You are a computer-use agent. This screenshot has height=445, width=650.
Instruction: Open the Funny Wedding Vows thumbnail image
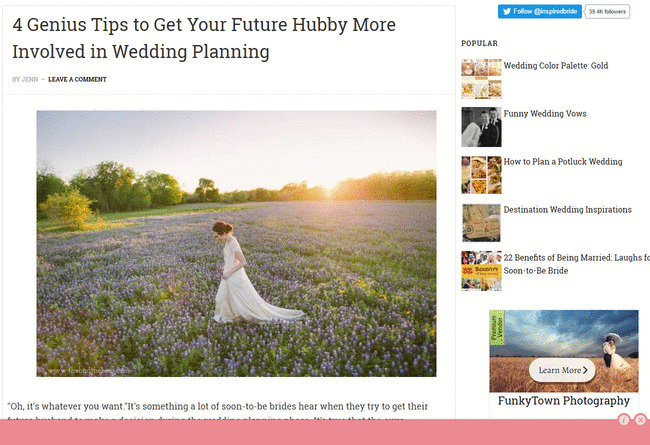coord(481,127)
